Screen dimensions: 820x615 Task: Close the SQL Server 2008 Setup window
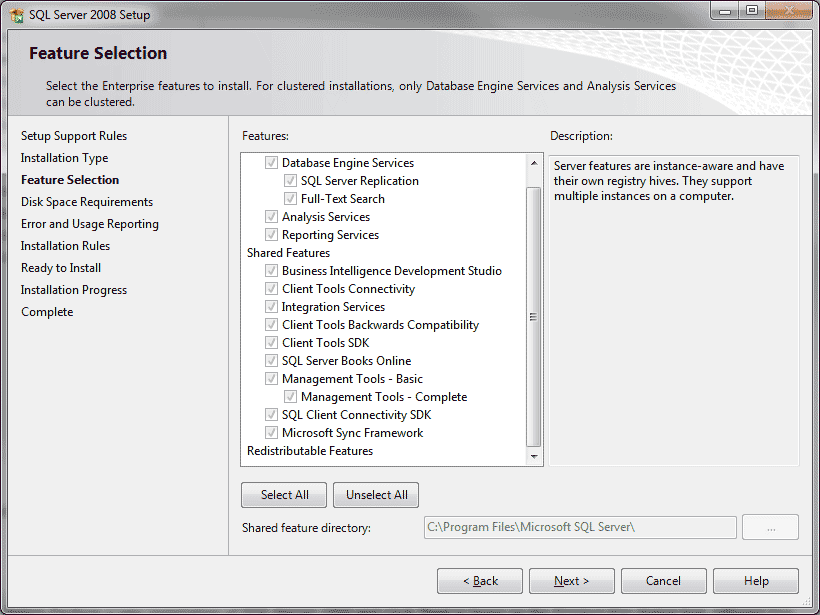pos(789,11)
